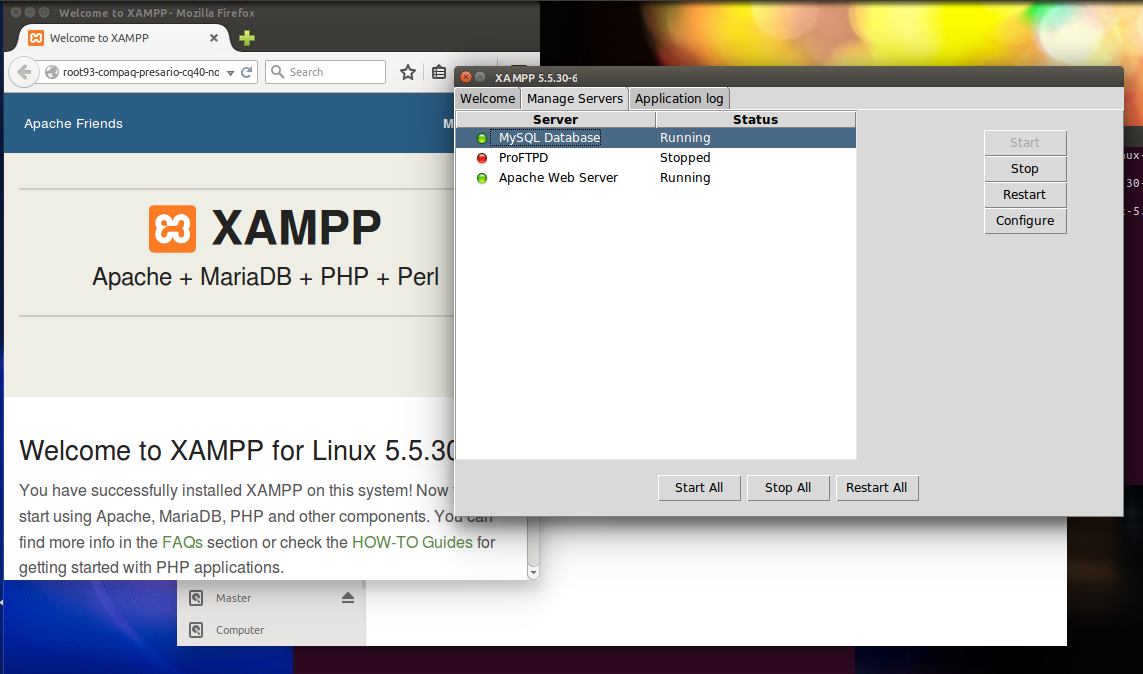Open the Application log tab
Viewport: 1143px width, 674px height.
679,98
